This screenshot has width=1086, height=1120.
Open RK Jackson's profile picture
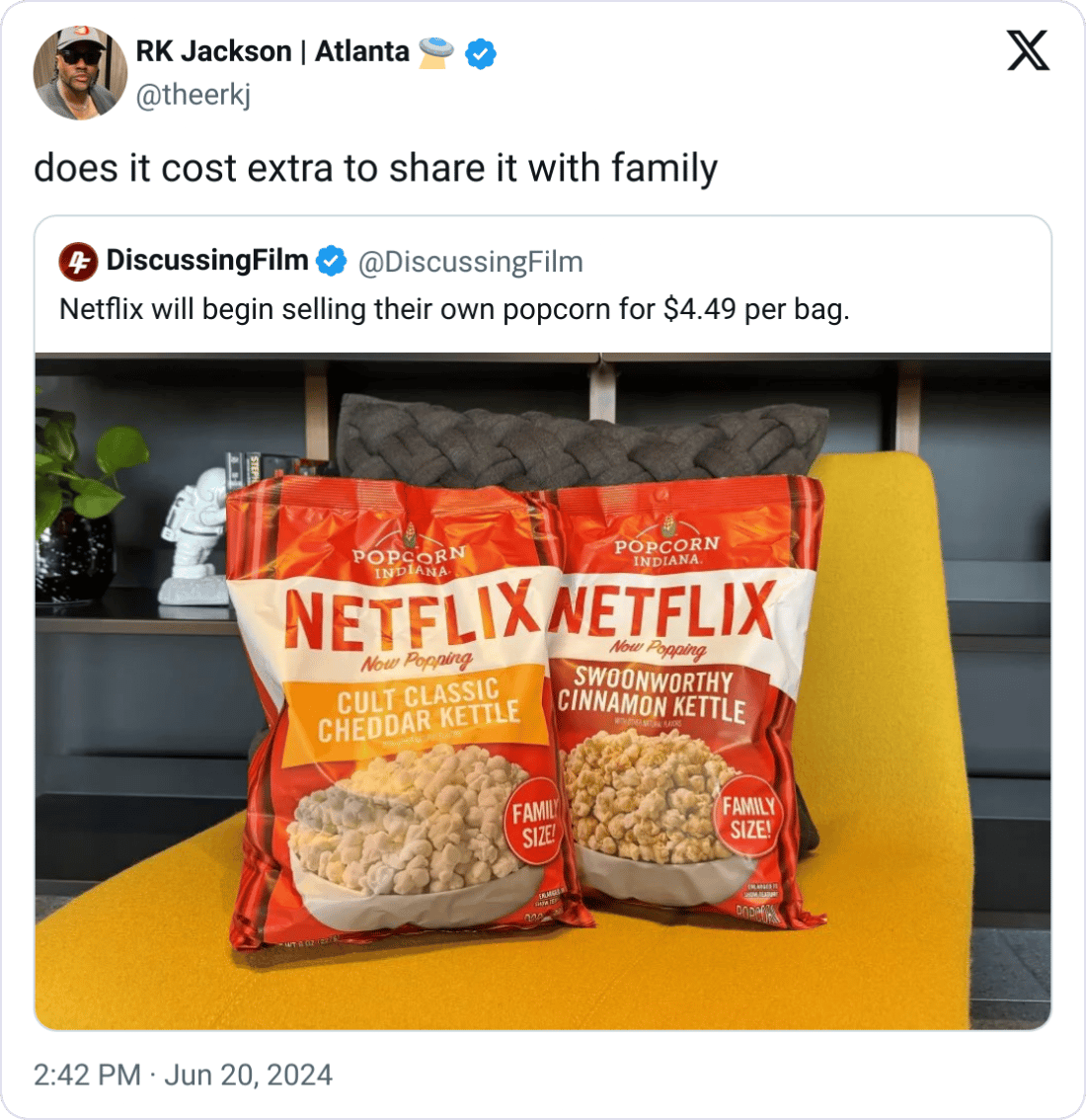(80, 73)
